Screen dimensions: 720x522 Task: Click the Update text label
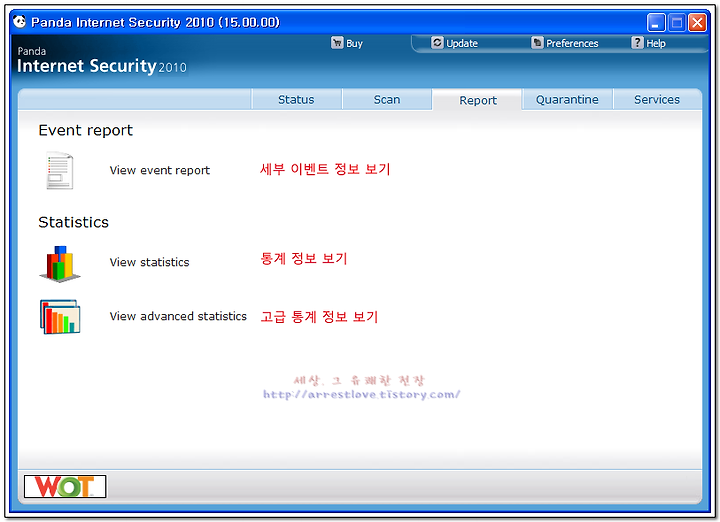[x=462, y=44]
